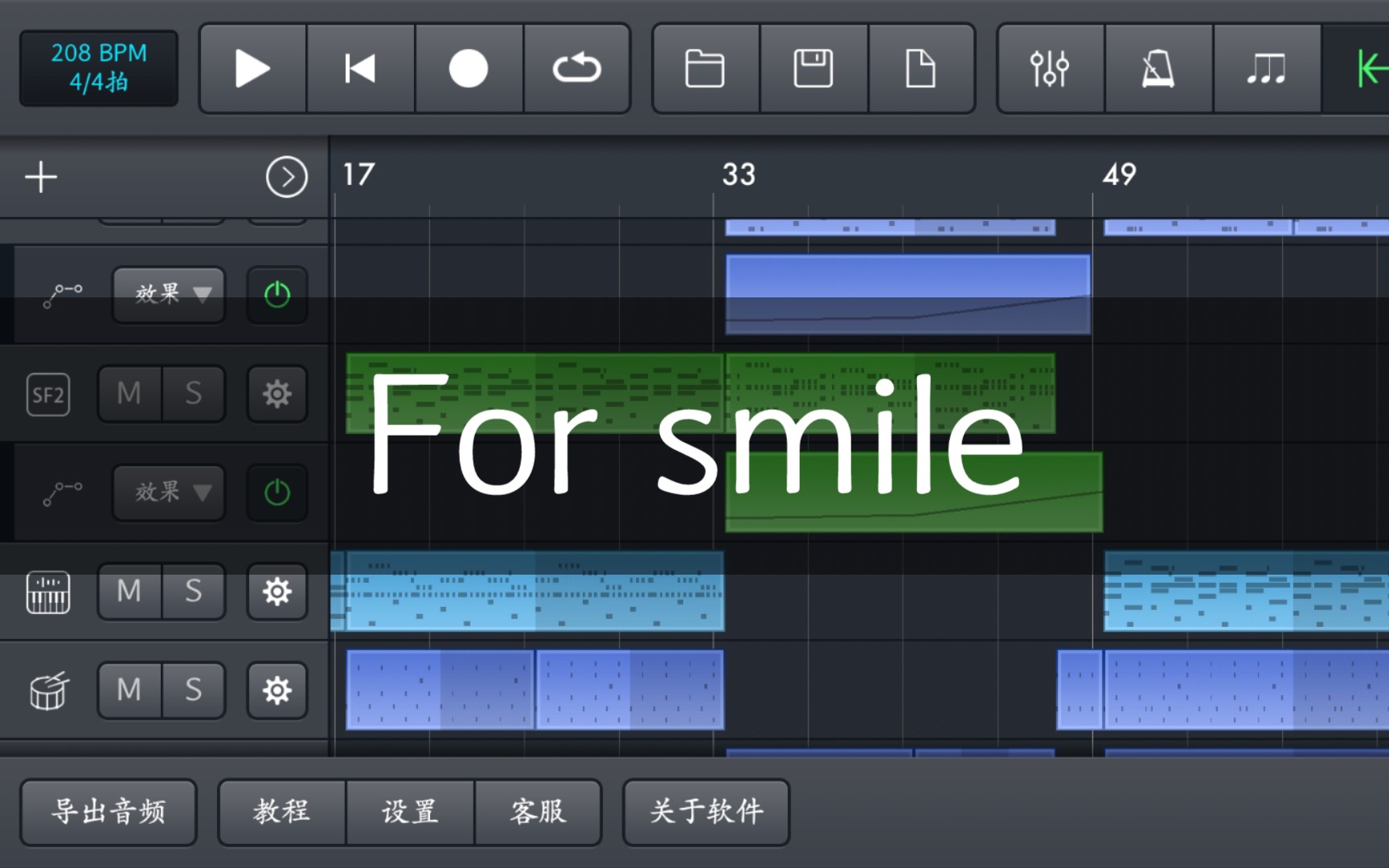Mute the keyboard track

tap(129, 592)
